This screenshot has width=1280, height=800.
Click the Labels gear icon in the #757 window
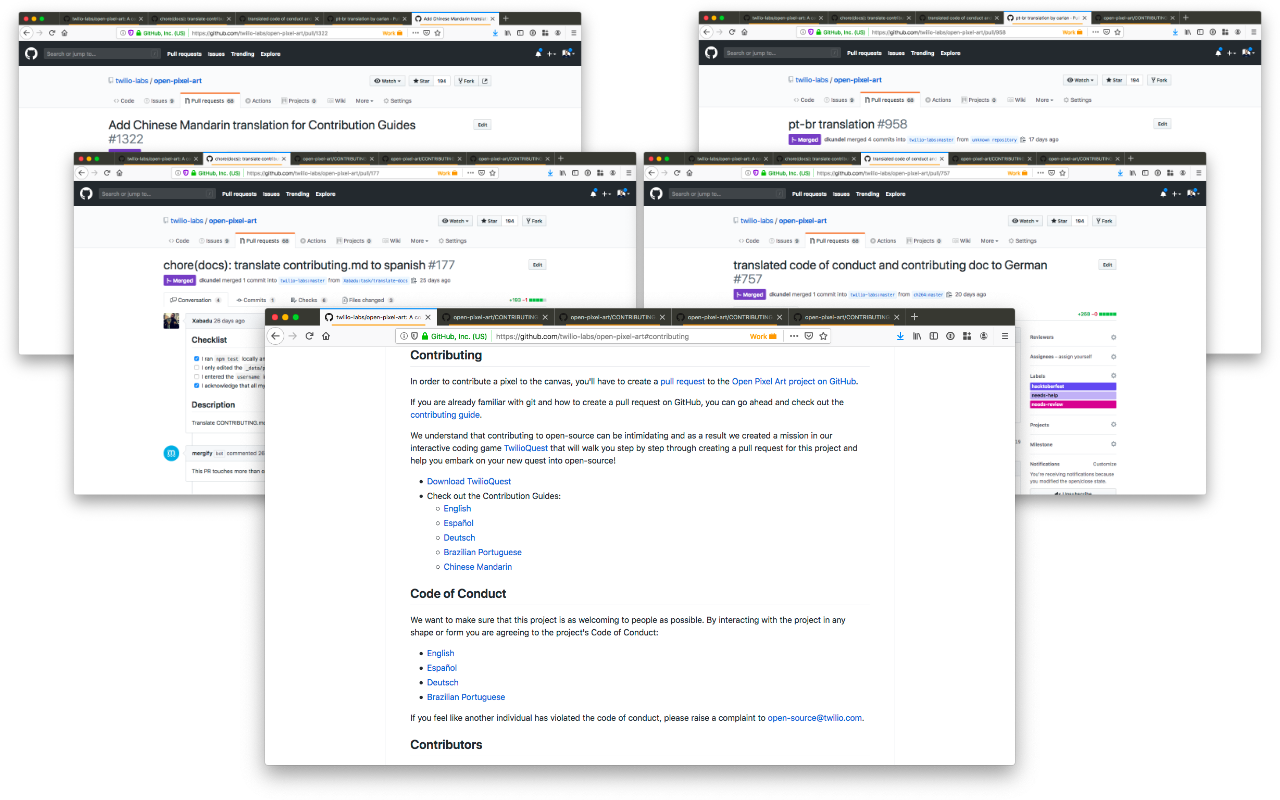(1113, 376)
